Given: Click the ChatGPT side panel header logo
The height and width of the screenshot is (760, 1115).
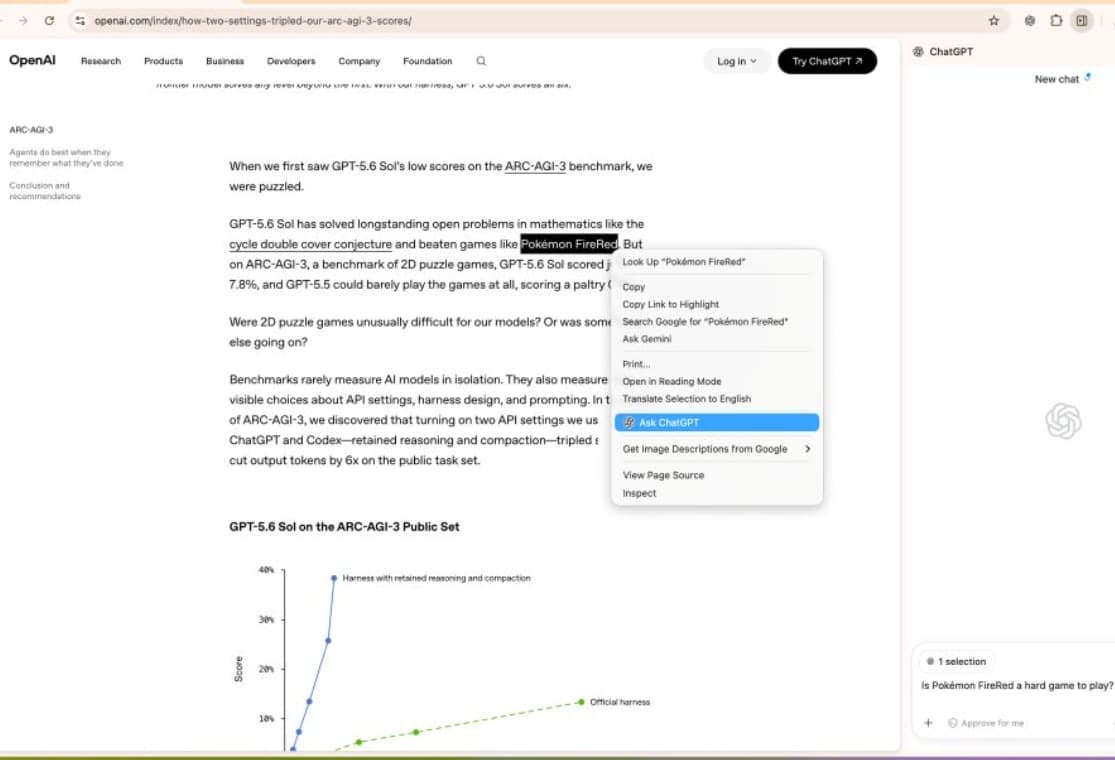Looking at the screenshot, I should point(918,52).
